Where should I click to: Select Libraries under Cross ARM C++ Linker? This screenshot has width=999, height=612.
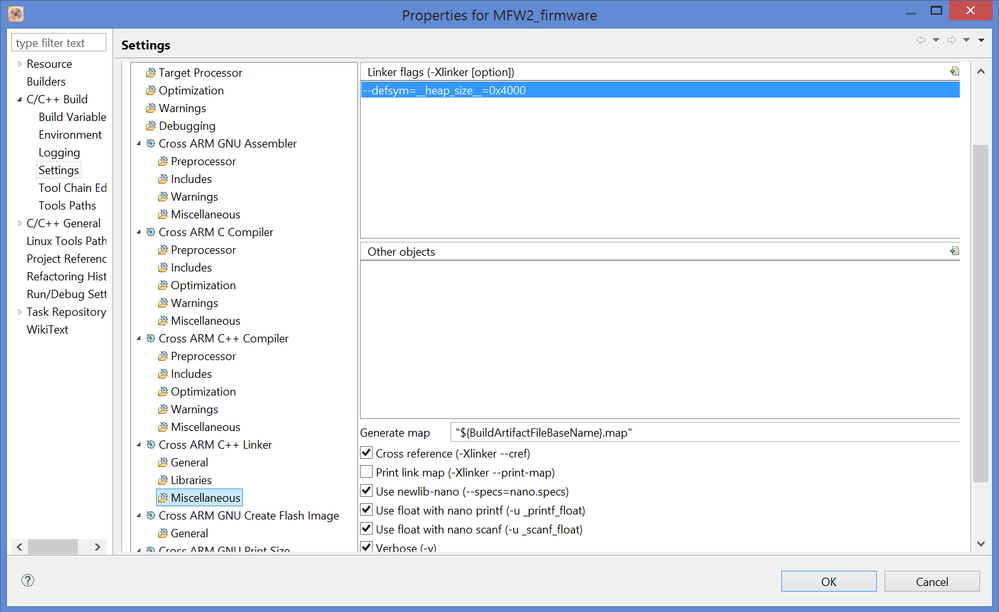(x=191, y=480)
